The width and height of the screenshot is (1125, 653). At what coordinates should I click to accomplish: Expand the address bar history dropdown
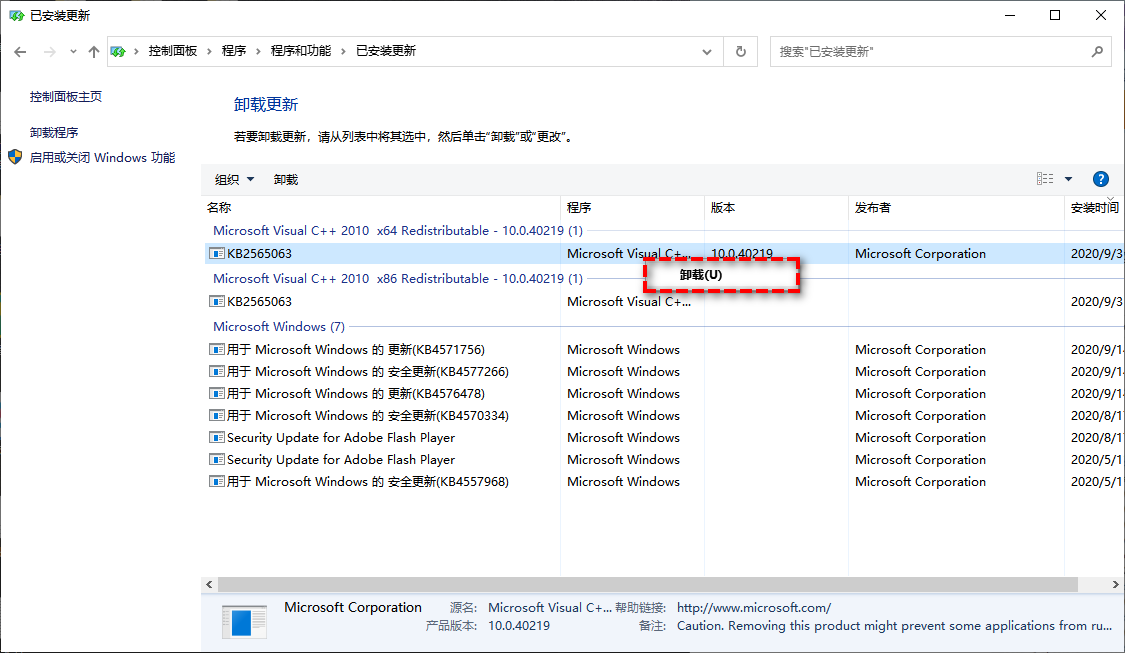[x=707, y=52]
